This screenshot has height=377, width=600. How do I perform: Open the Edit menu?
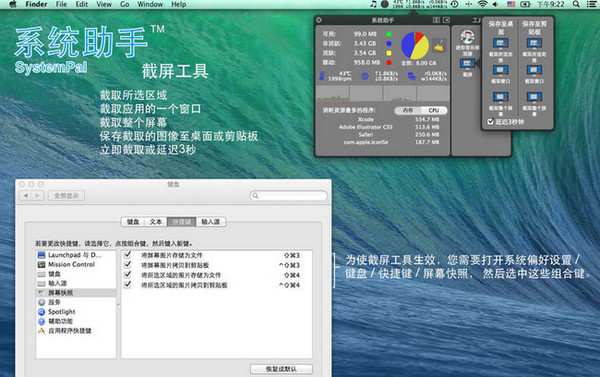[82, 4]
